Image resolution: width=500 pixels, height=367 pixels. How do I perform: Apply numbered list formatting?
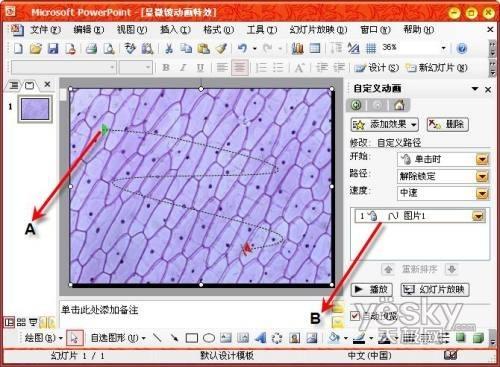point(261,68)
